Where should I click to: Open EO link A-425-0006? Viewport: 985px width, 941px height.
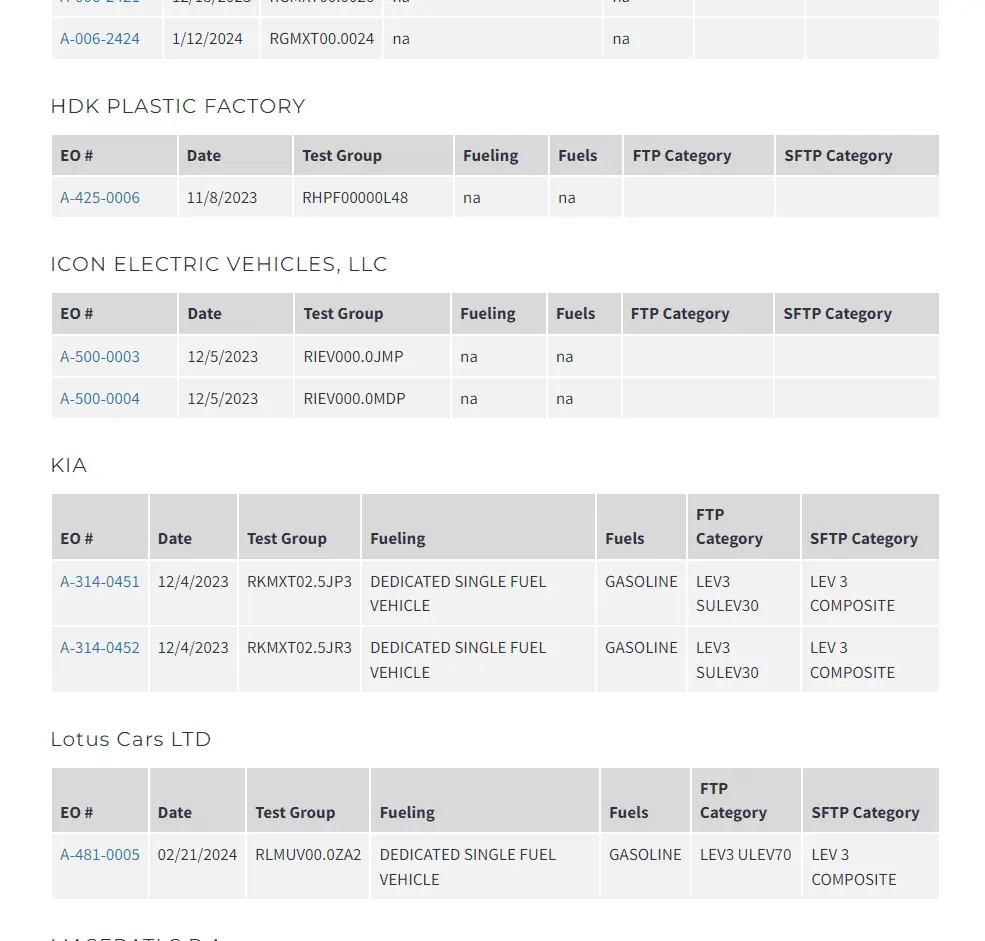(x=100, y=197)
